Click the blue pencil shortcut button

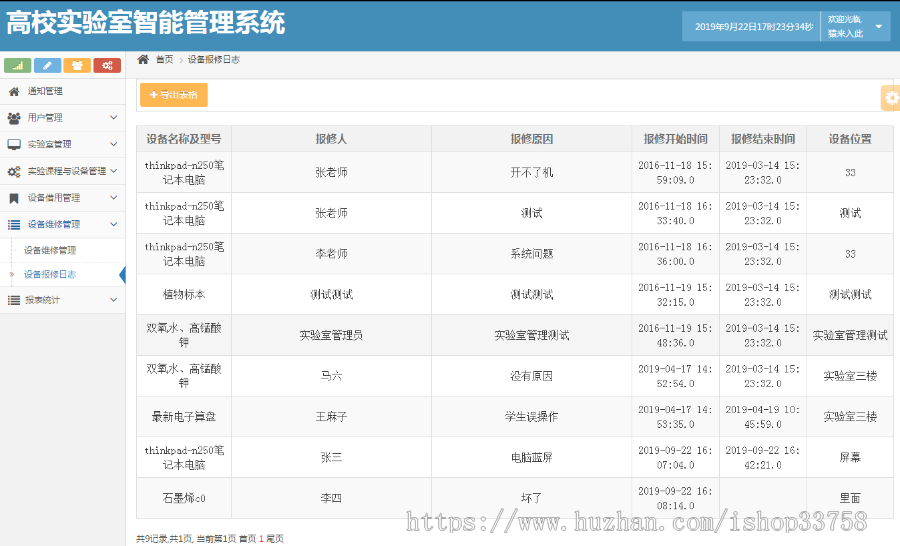[48, 65]
